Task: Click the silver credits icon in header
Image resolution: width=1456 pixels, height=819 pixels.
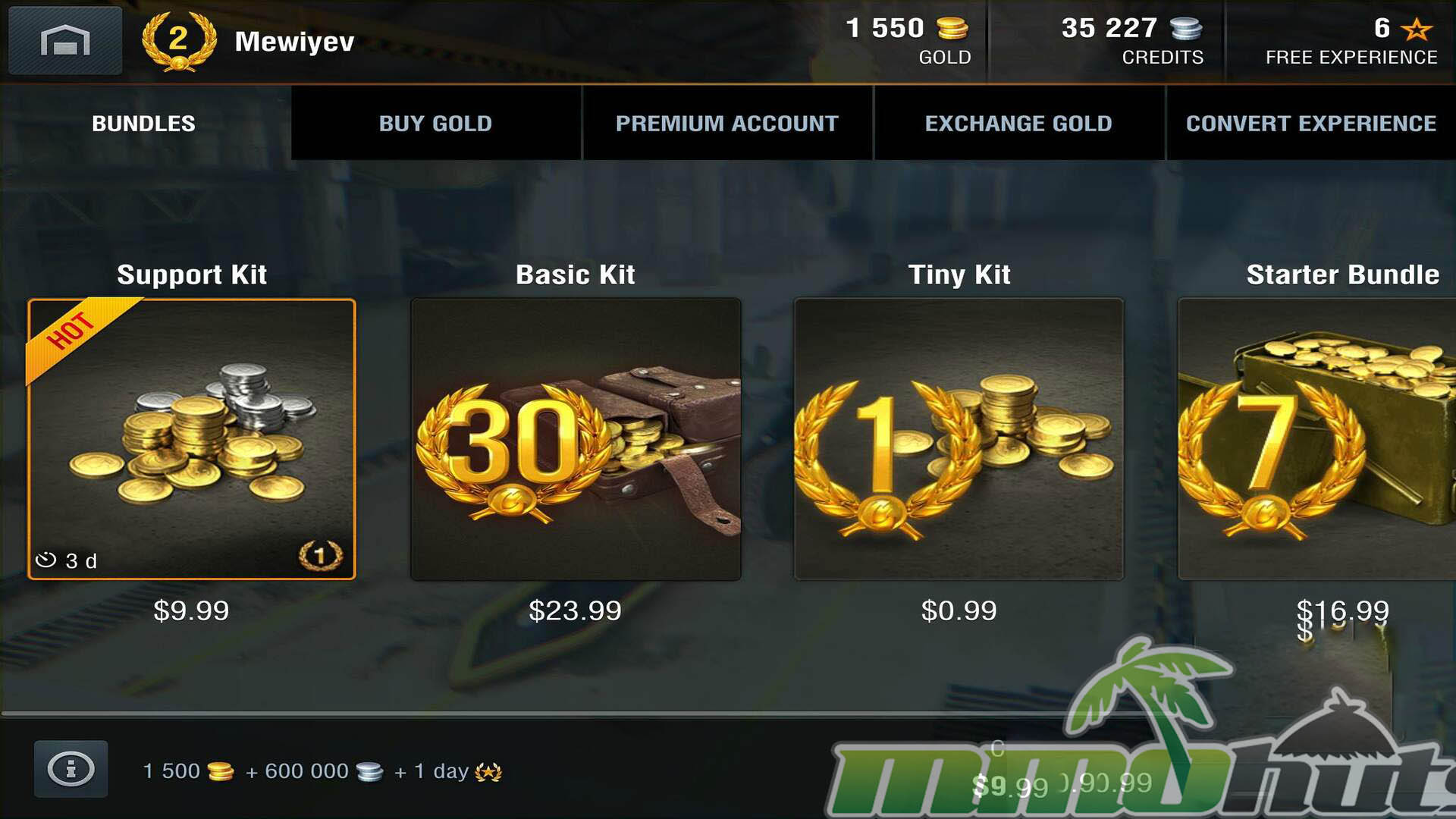Action: pyautogui.click(x=1186, y=29)
